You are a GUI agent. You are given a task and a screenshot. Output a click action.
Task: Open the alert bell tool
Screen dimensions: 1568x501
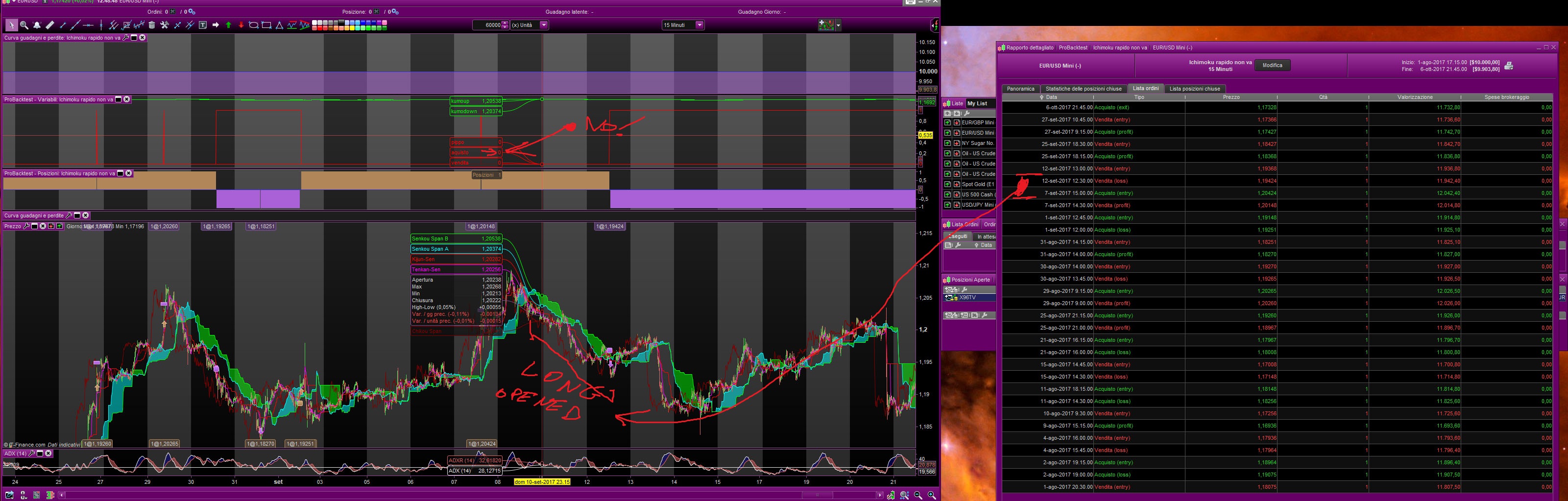[37, 25]
